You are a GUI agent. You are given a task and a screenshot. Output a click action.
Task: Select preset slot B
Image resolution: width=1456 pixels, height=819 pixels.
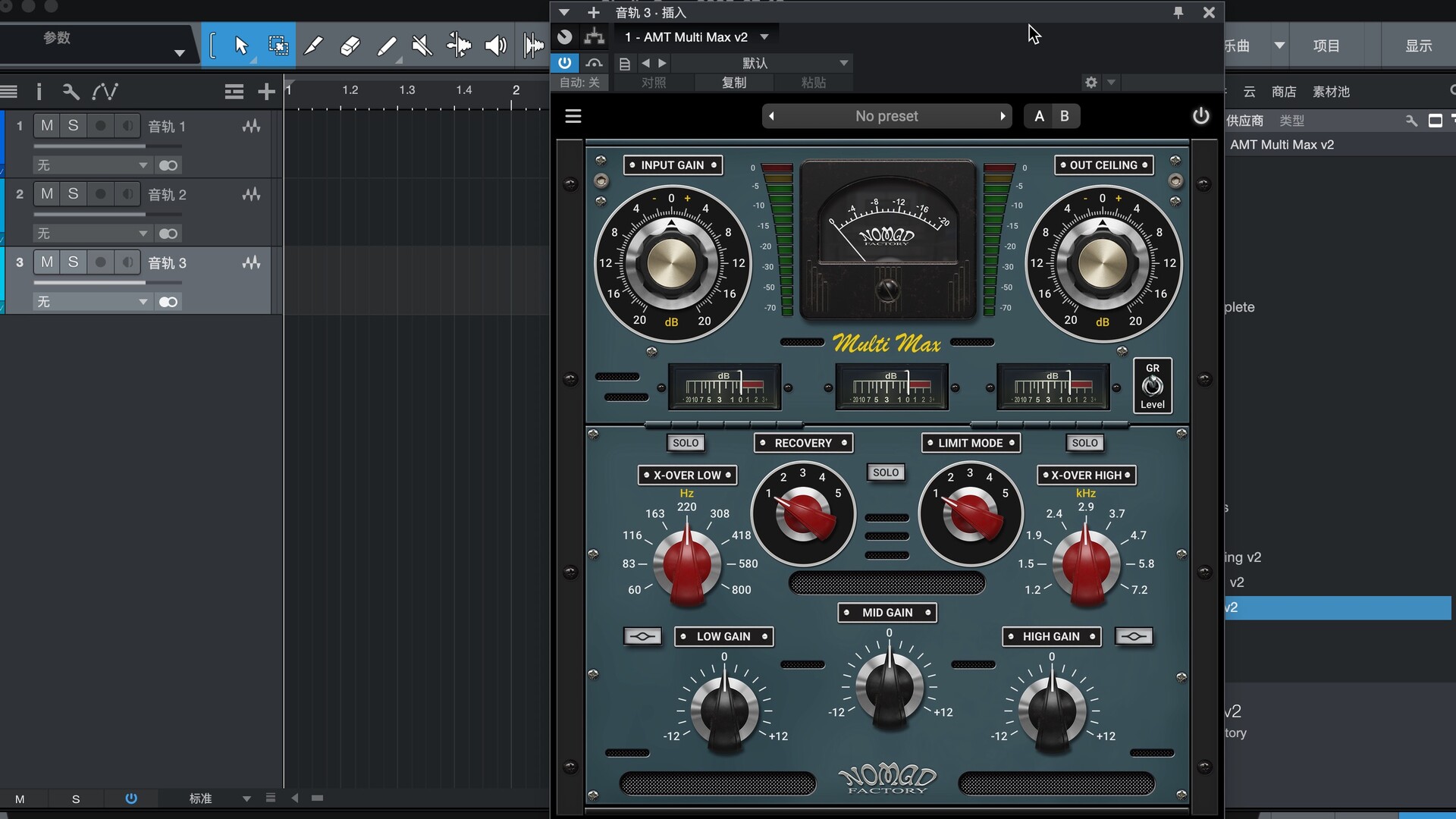(1065, 116)
